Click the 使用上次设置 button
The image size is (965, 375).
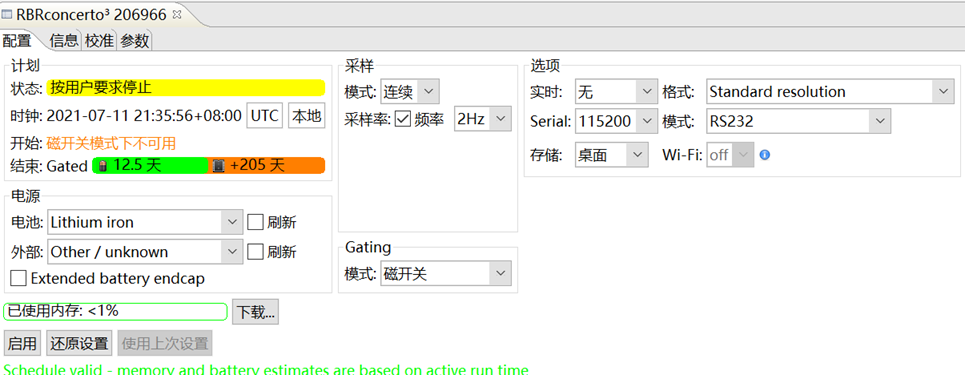[x=165, y=343]
